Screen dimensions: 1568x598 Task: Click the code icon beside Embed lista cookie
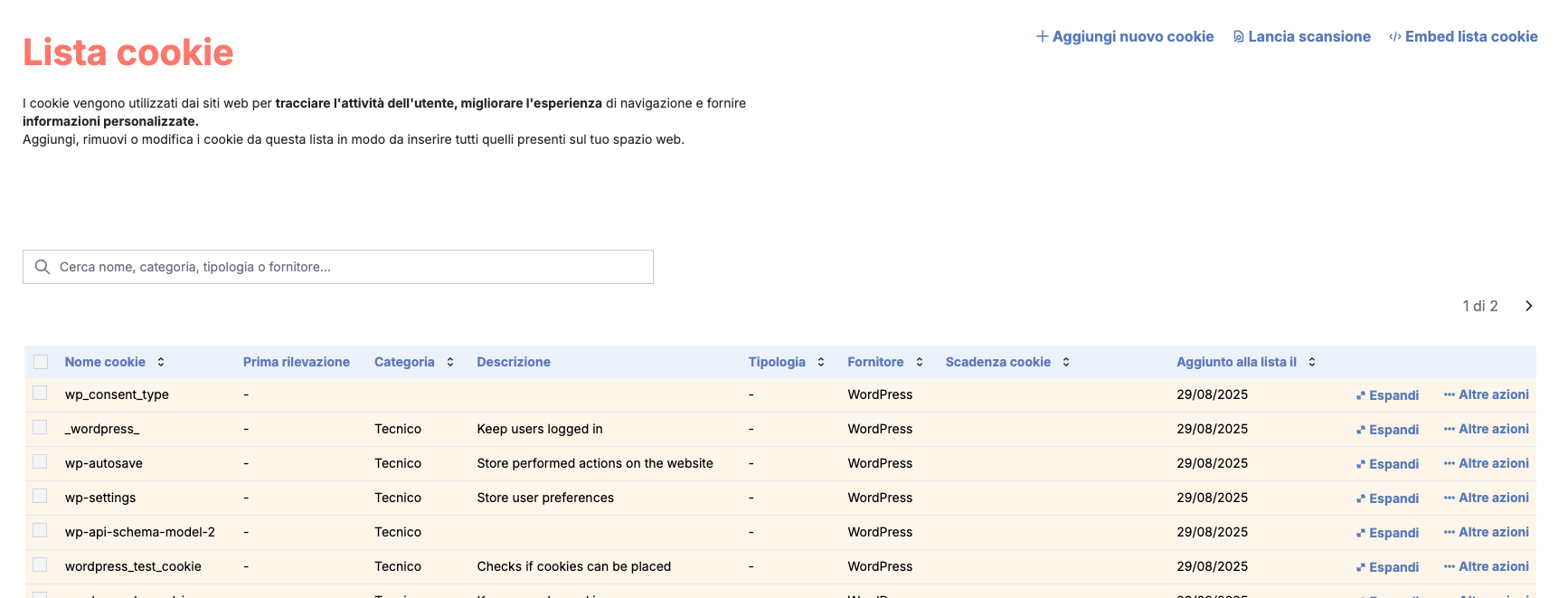[1394, 37]
